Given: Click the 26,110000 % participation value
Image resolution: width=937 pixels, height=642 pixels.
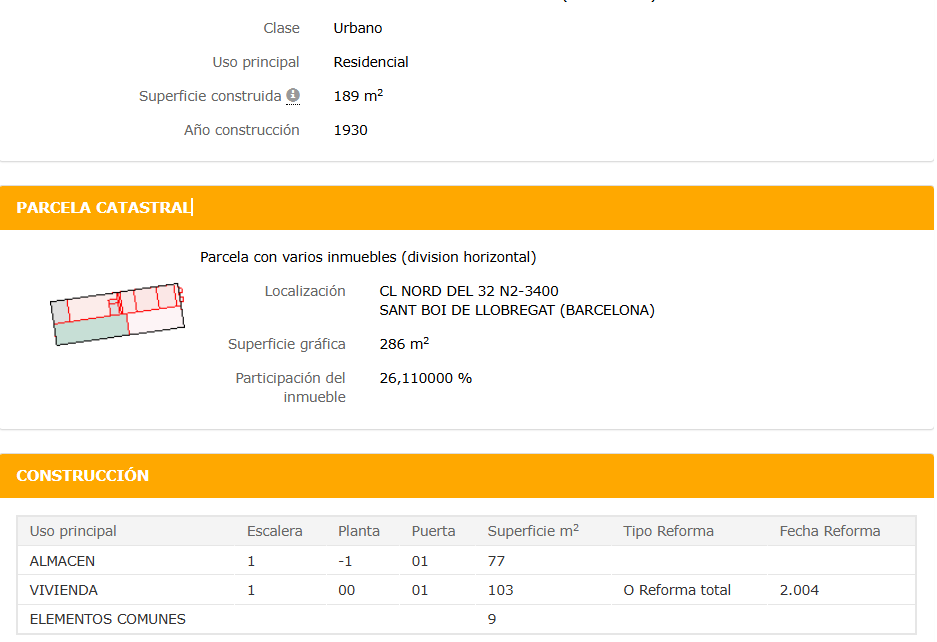Looking at the screenshot, I should click(x=425, y=378).
